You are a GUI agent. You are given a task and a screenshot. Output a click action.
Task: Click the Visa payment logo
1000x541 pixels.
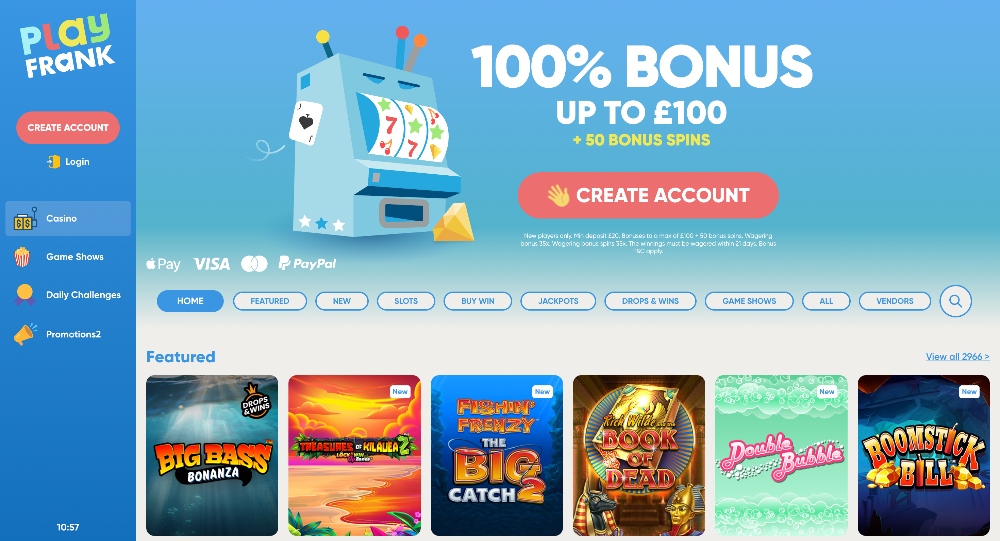click(212, 263)
